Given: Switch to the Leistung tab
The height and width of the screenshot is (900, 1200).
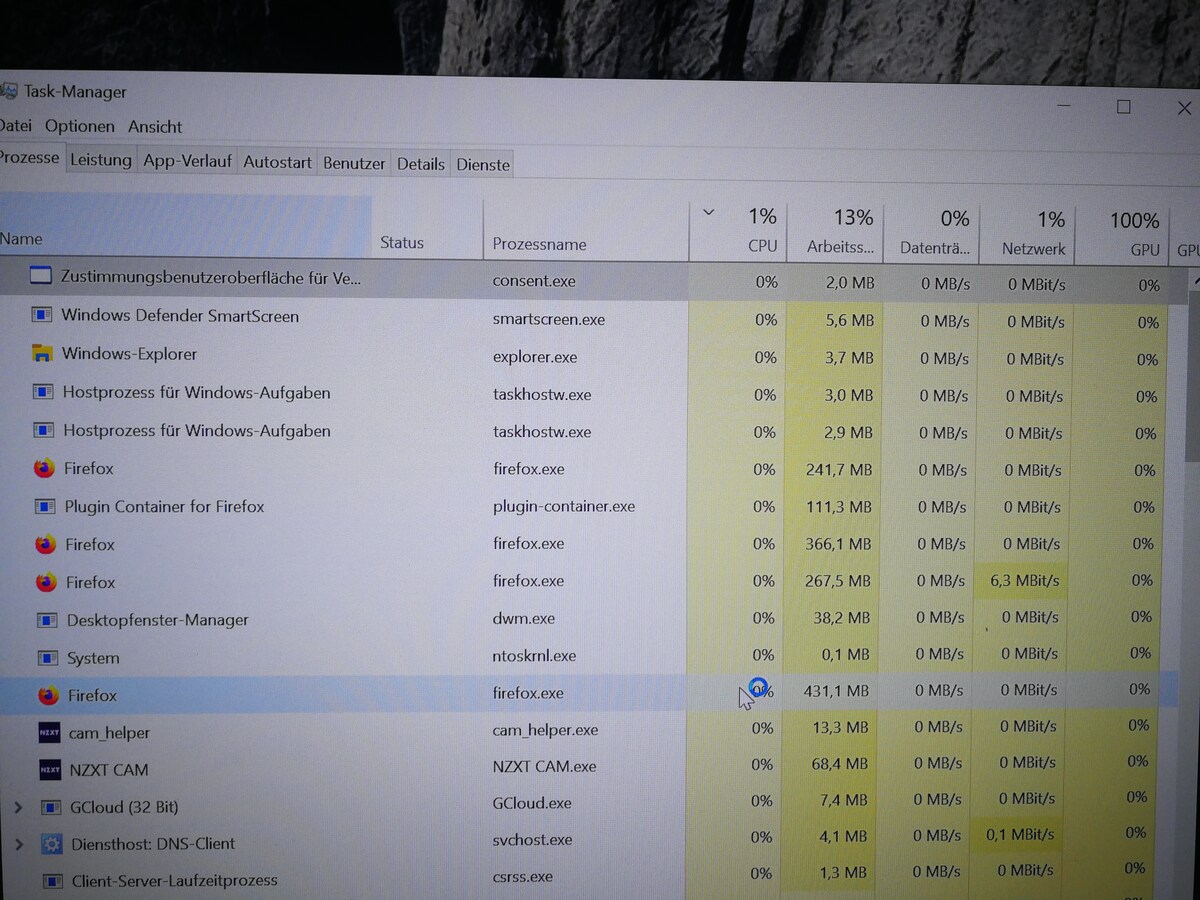Looking at the screenshot, I should 101,160.
